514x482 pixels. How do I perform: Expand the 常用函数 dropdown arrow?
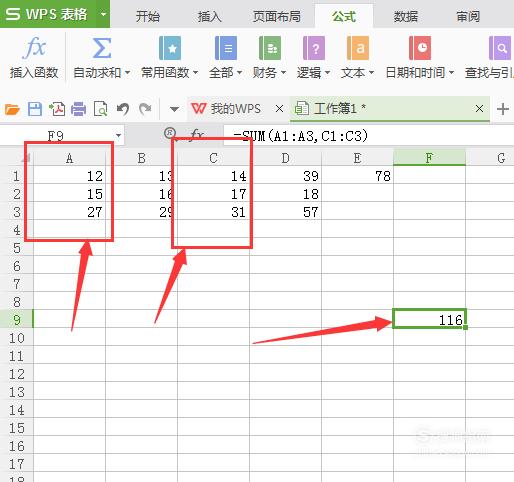pos(195,72)
